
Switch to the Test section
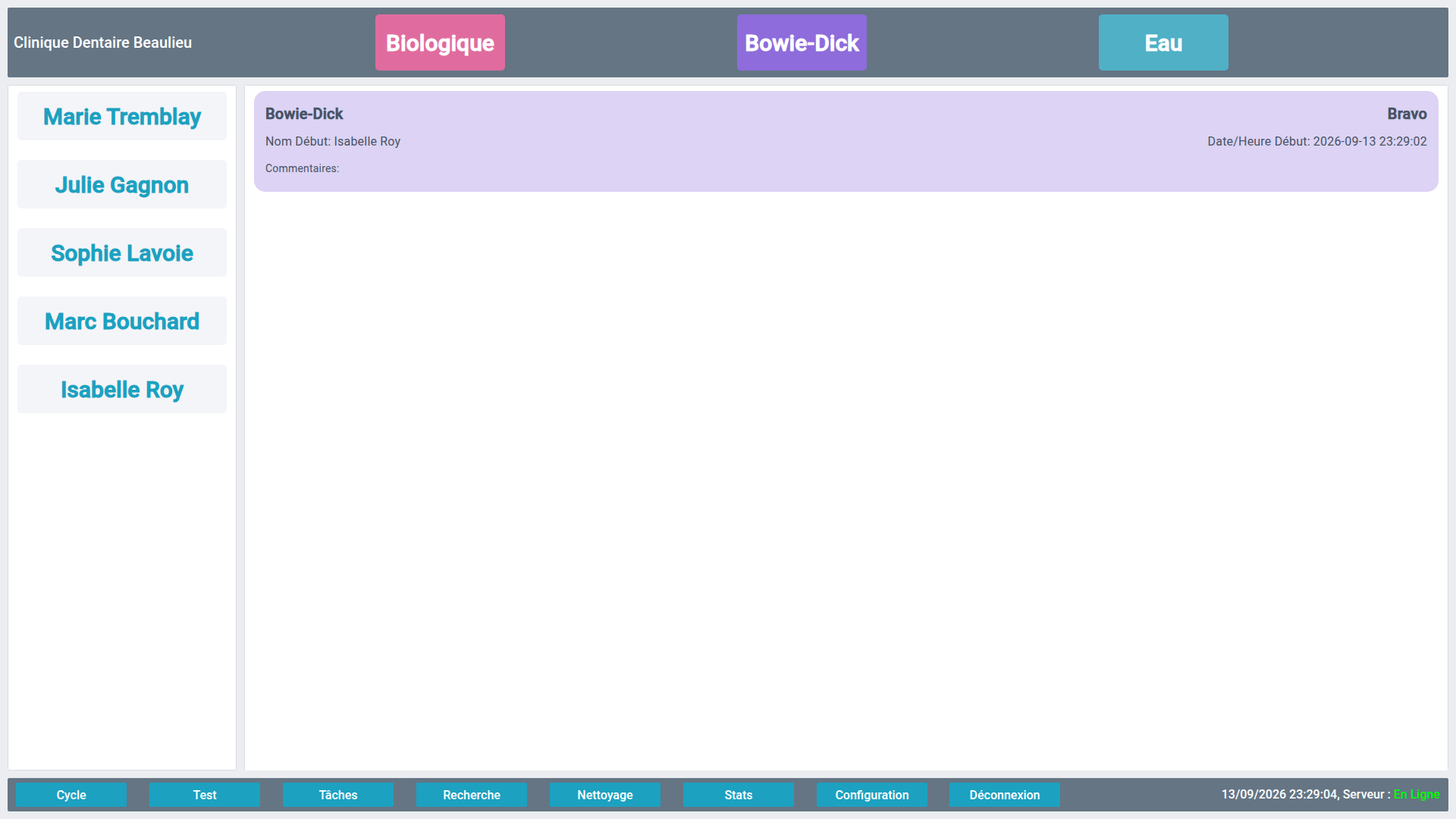(x=205, y=795)
